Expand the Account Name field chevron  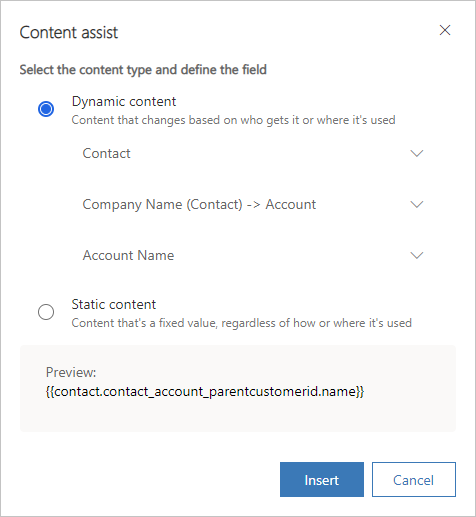tap(417, 255)
